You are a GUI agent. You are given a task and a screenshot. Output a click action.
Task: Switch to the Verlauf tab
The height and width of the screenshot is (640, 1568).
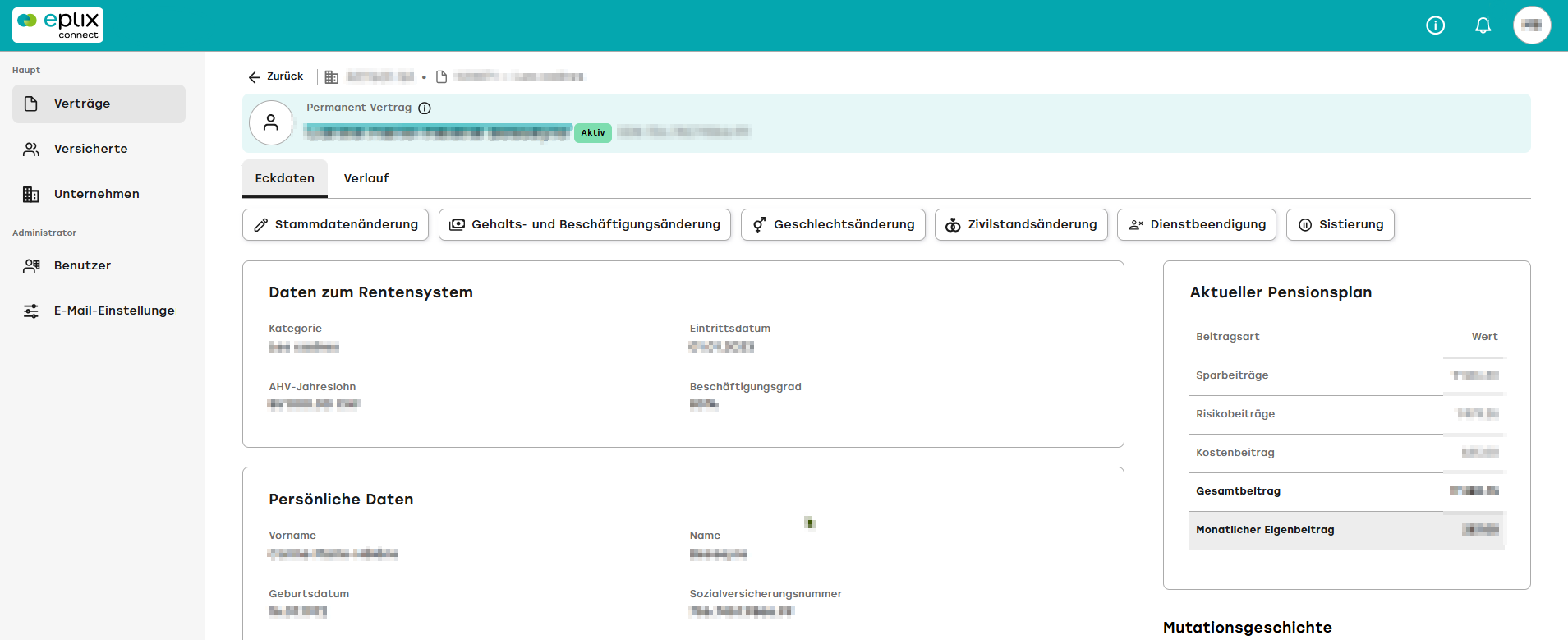[366, 178]
